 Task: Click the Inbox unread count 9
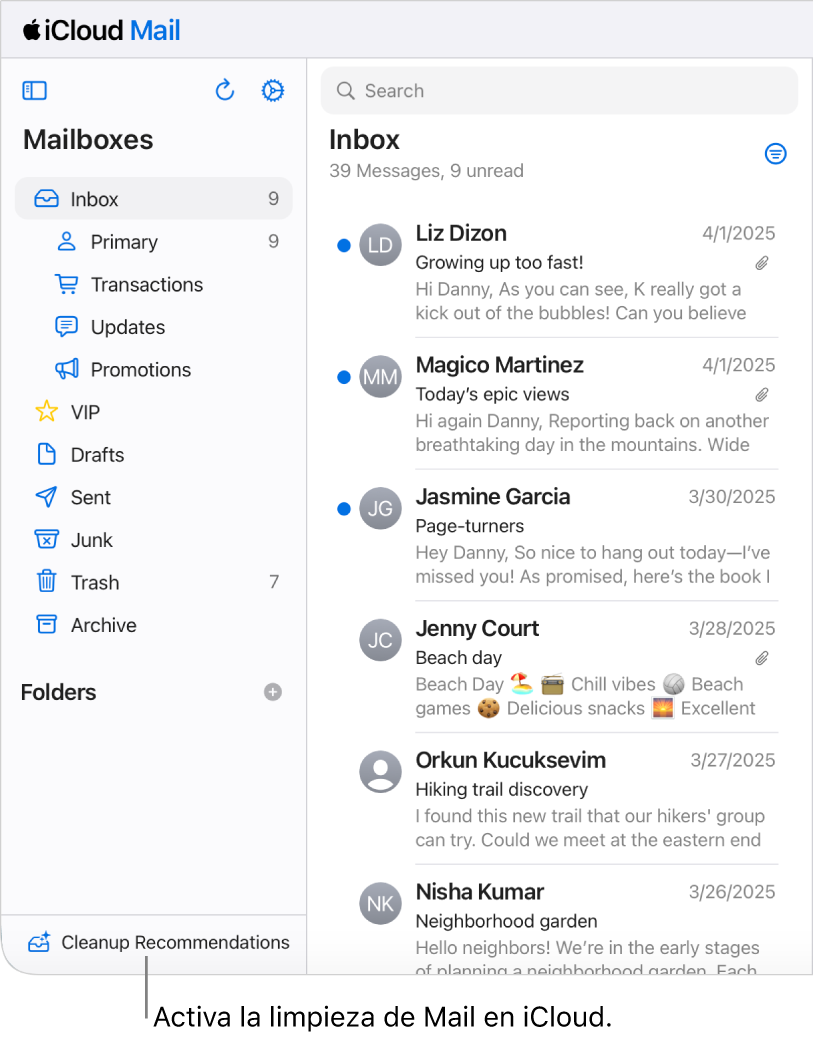[273, 199]
